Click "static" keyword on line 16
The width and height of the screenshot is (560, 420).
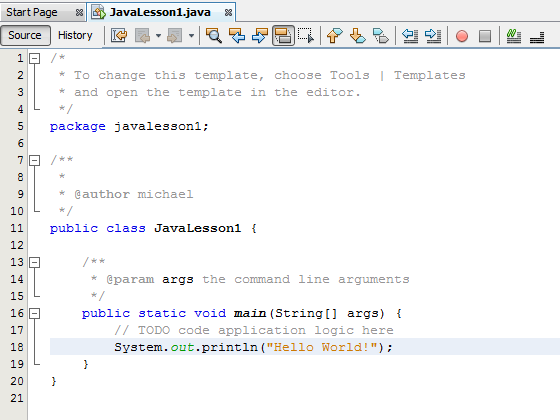(162, 313)
